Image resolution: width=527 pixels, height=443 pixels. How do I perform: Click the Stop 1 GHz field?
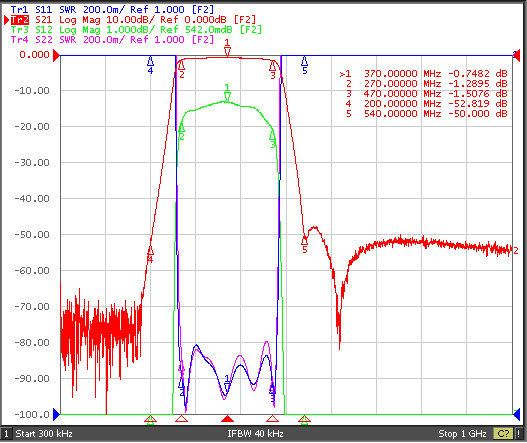coord(462,434)
